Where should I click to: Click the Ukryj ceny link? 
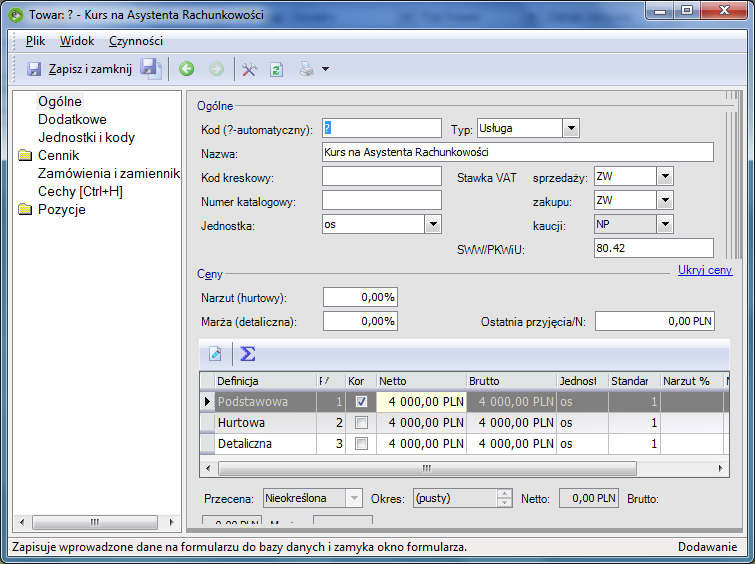[x=705, y=270]
